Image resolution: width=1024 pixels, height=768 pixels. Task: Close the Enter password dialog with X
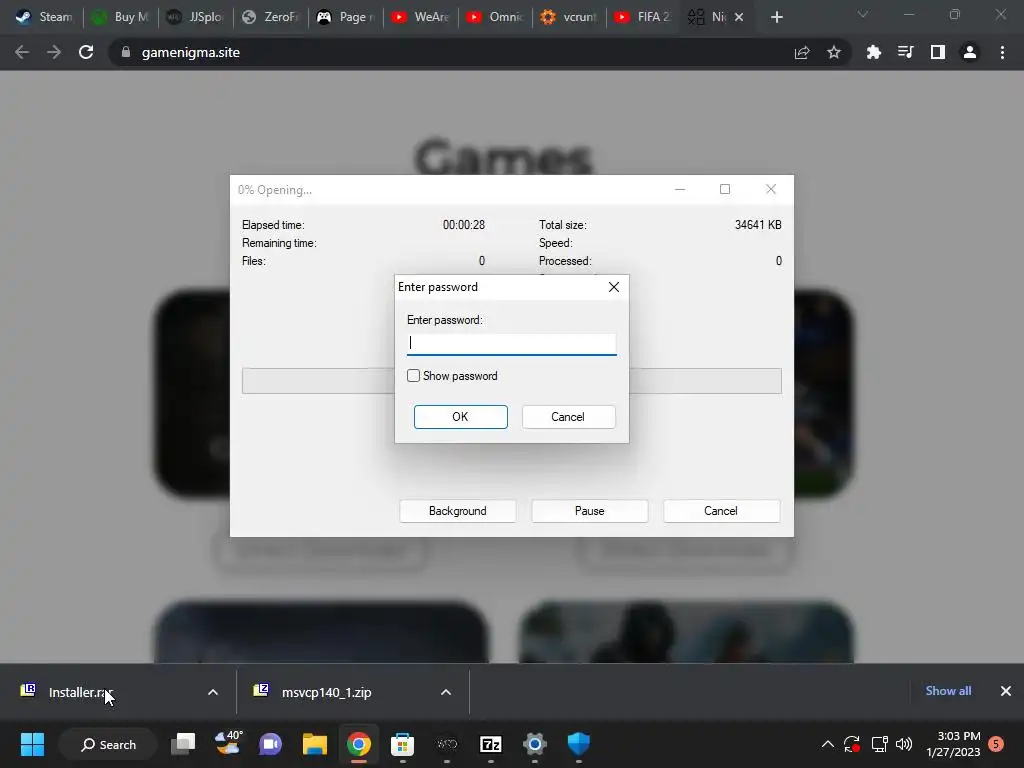614,287
